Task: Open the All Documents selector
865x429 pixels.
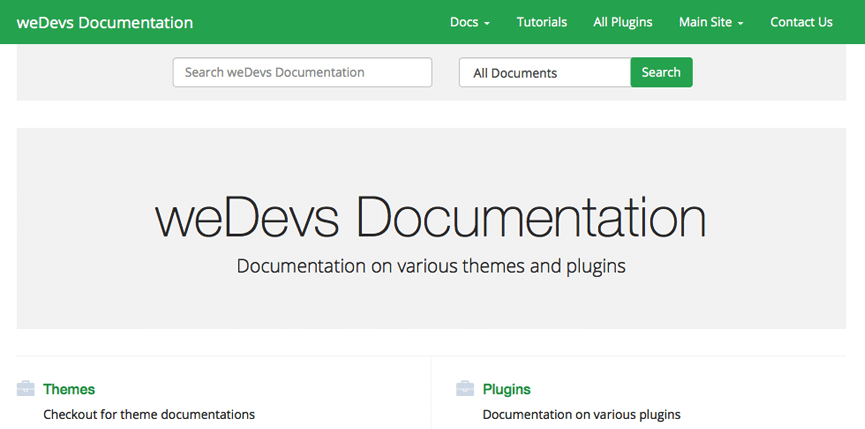Action: 545,73
